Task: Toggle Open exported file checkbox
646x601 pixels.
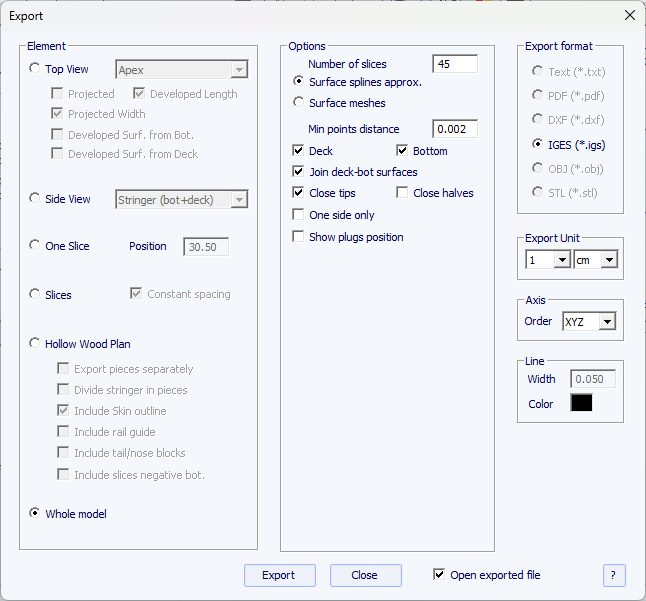Action: click(x=439, y=574)
